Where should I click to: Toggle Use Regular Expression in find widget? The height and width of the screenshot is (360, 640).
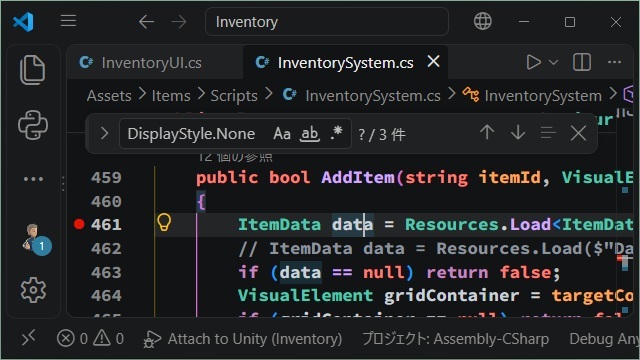(x=336, y=133)
